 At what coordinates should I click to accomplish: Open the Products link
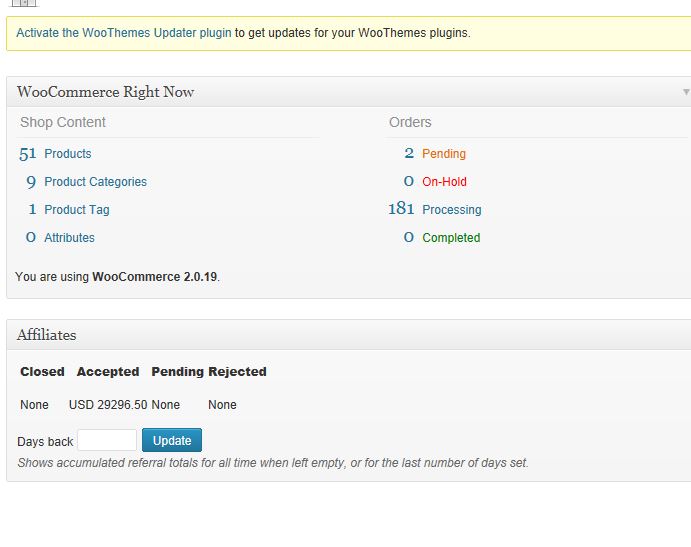click(x=68, y=154)
